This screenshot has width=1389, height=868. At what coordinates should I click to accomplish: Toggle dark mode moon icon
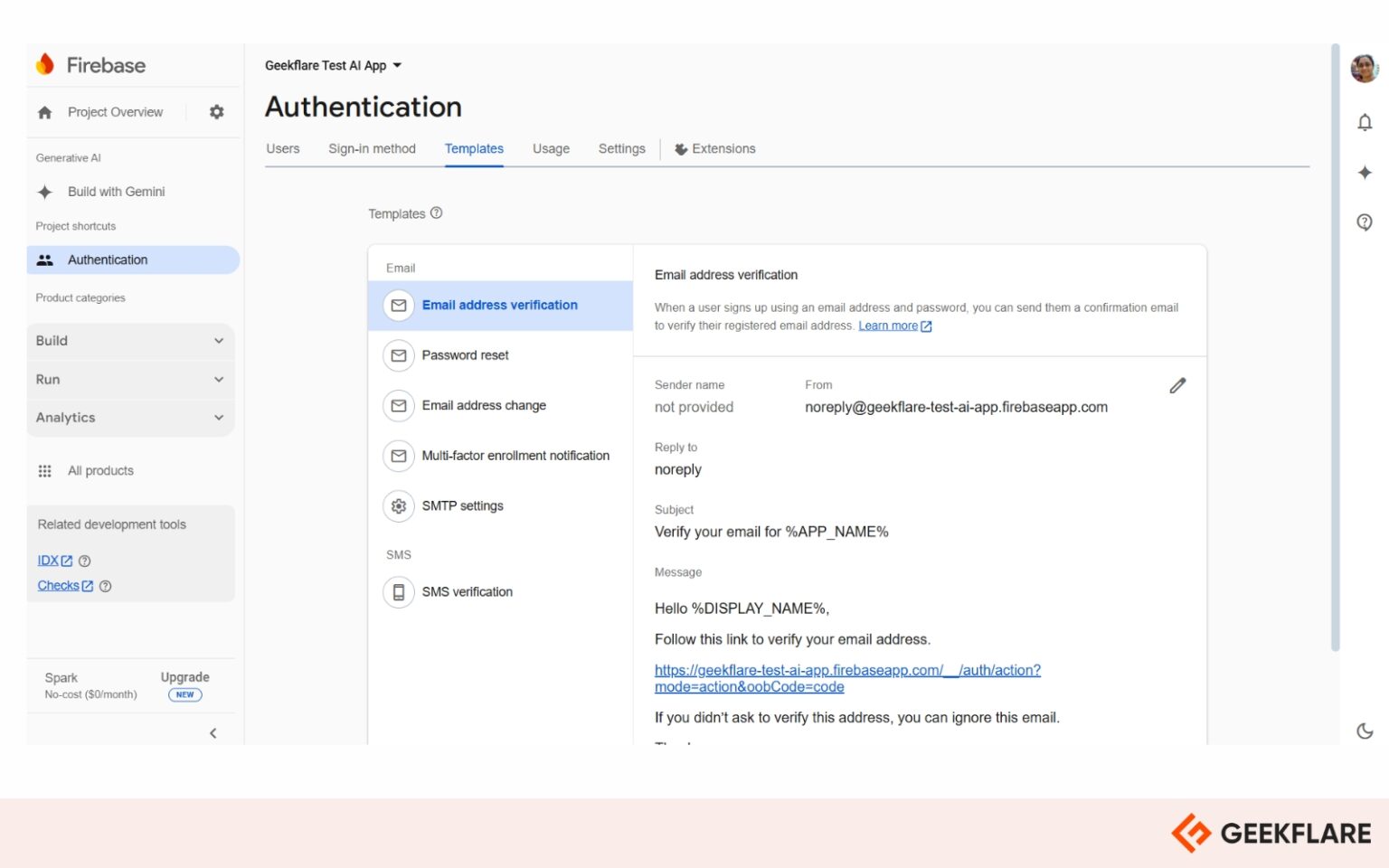[x=1365, y=731]
